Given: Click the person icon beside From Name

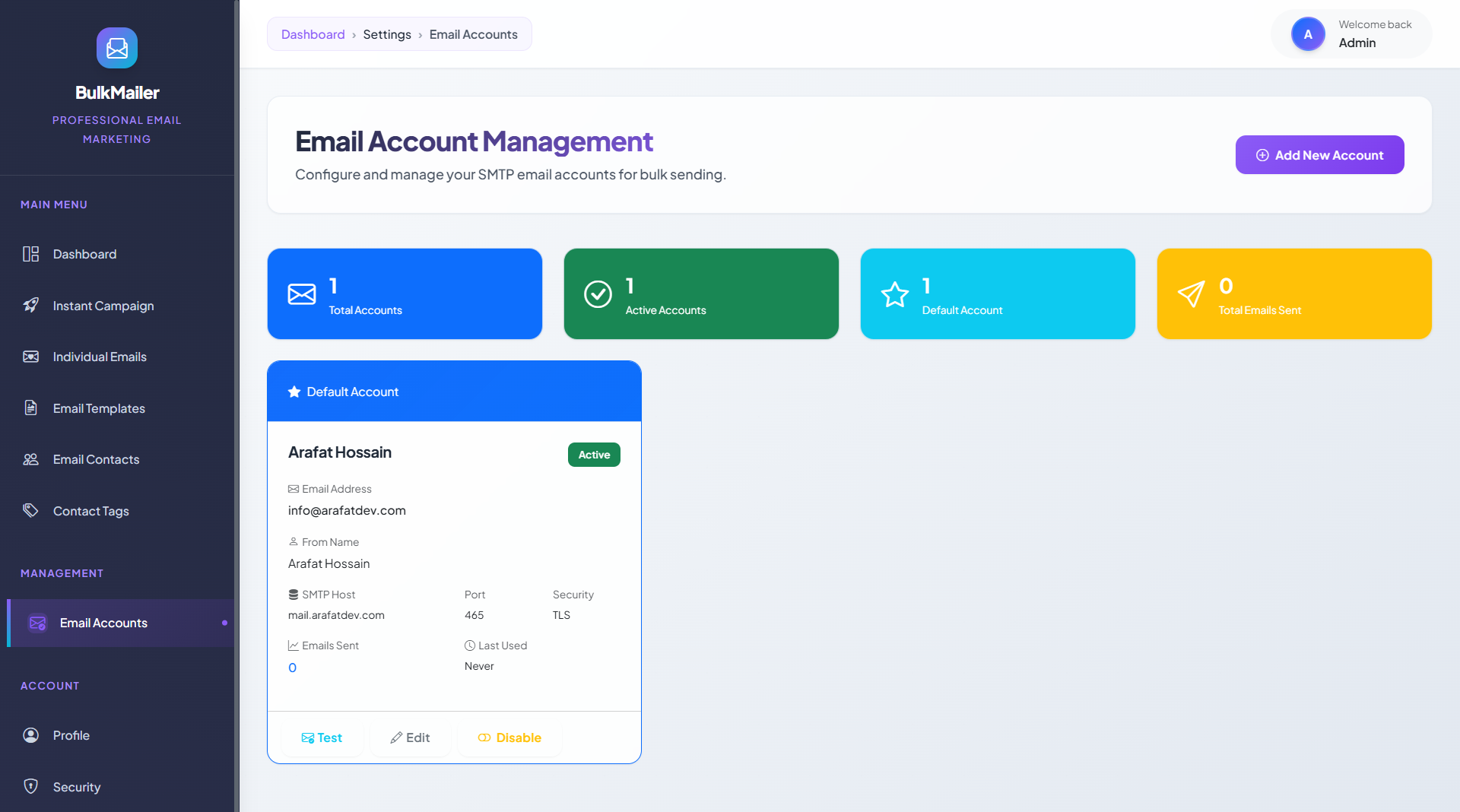Looking at the screenshot, I should 294,542.
